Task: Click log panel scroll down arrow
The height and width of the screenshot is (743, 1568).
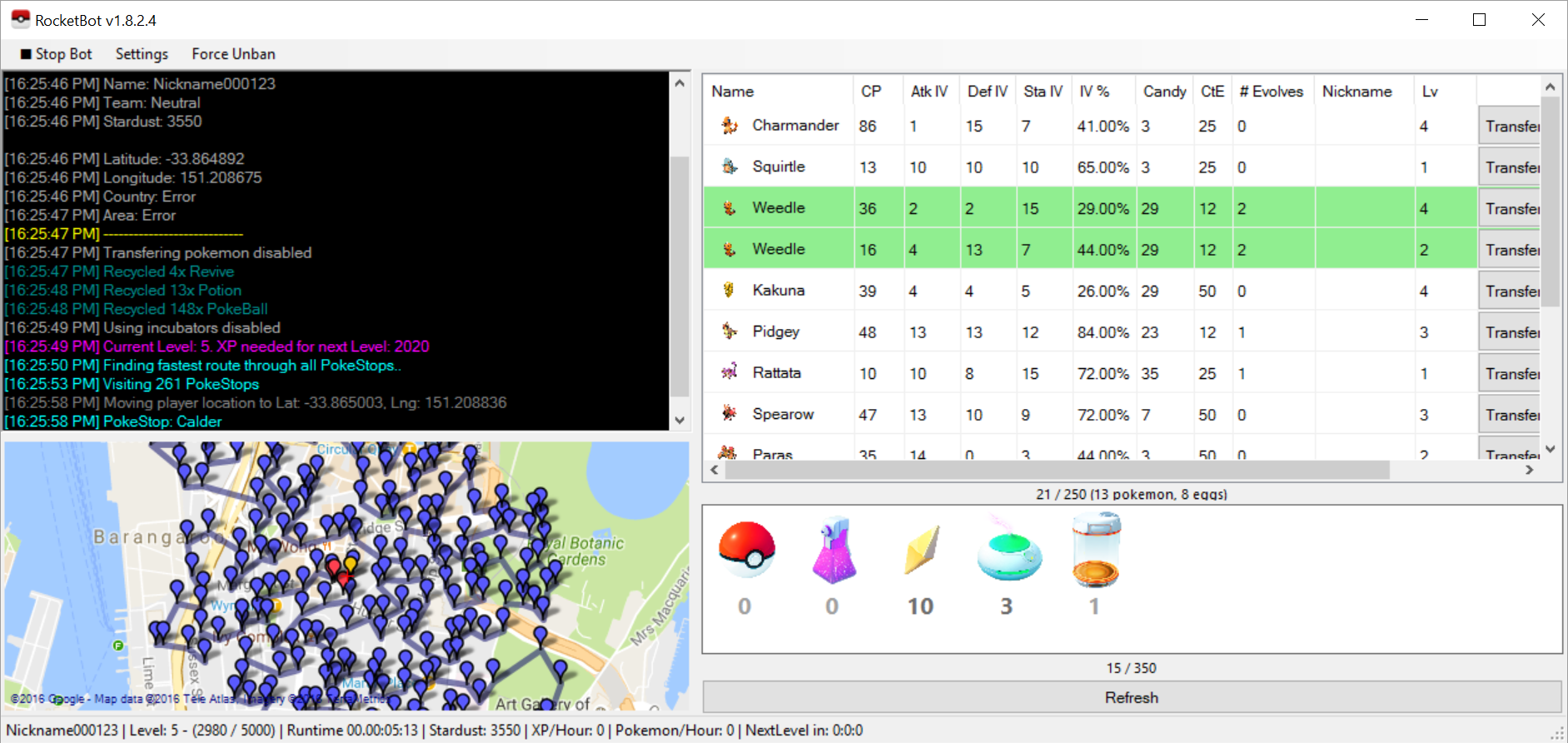Action: [x=679, y=421]
